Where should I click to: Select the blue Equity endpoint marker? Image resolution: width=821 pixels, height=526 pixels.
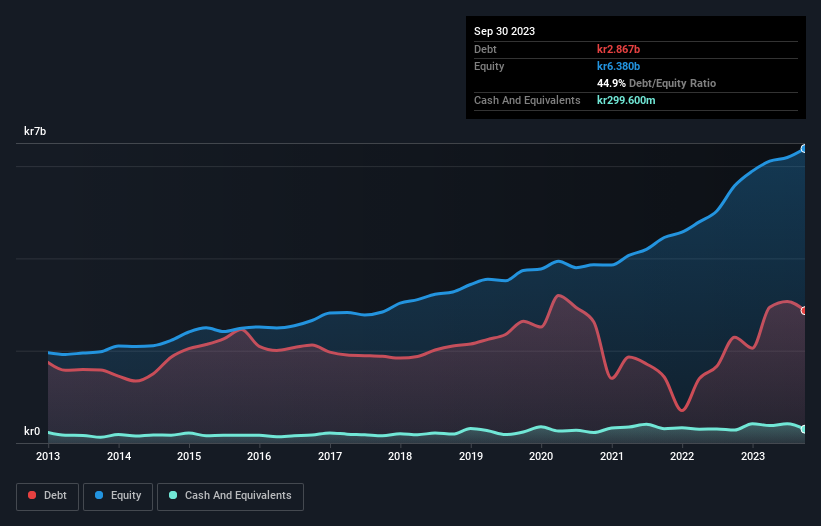click(x=804, y=149)
